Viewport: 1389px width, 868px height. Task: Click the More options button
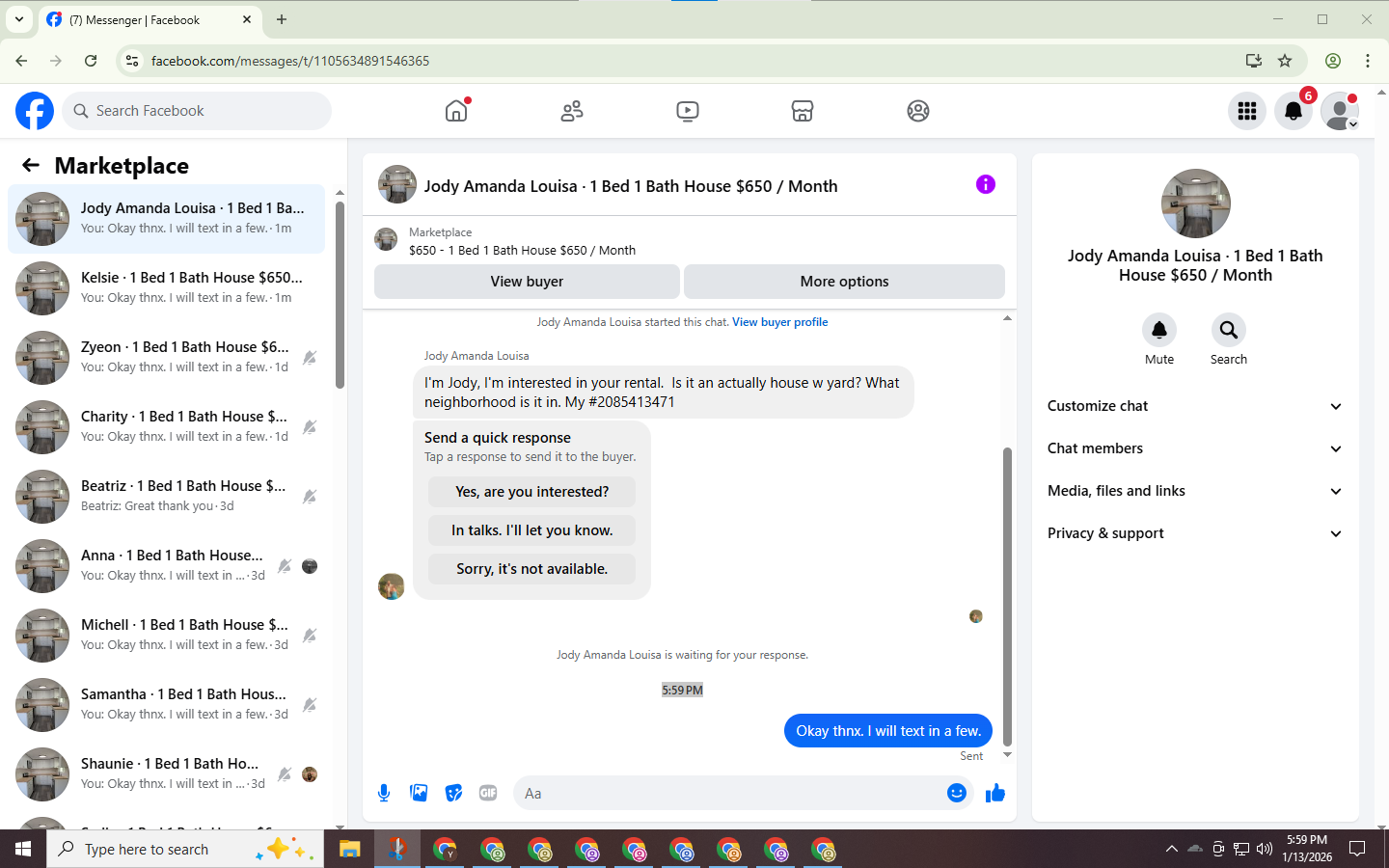point(844,282)
